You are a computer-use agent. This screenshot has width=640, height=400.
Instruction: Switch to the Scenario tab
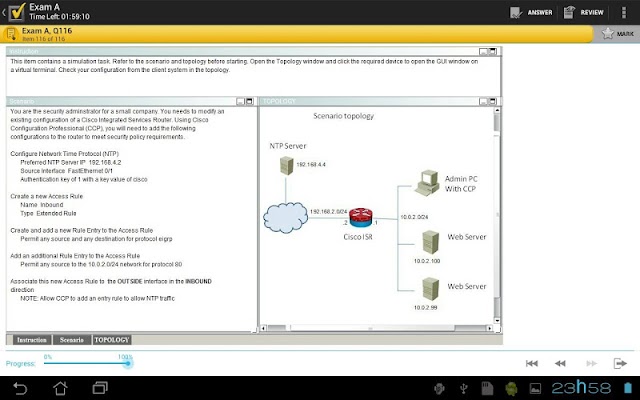point(72,340)
